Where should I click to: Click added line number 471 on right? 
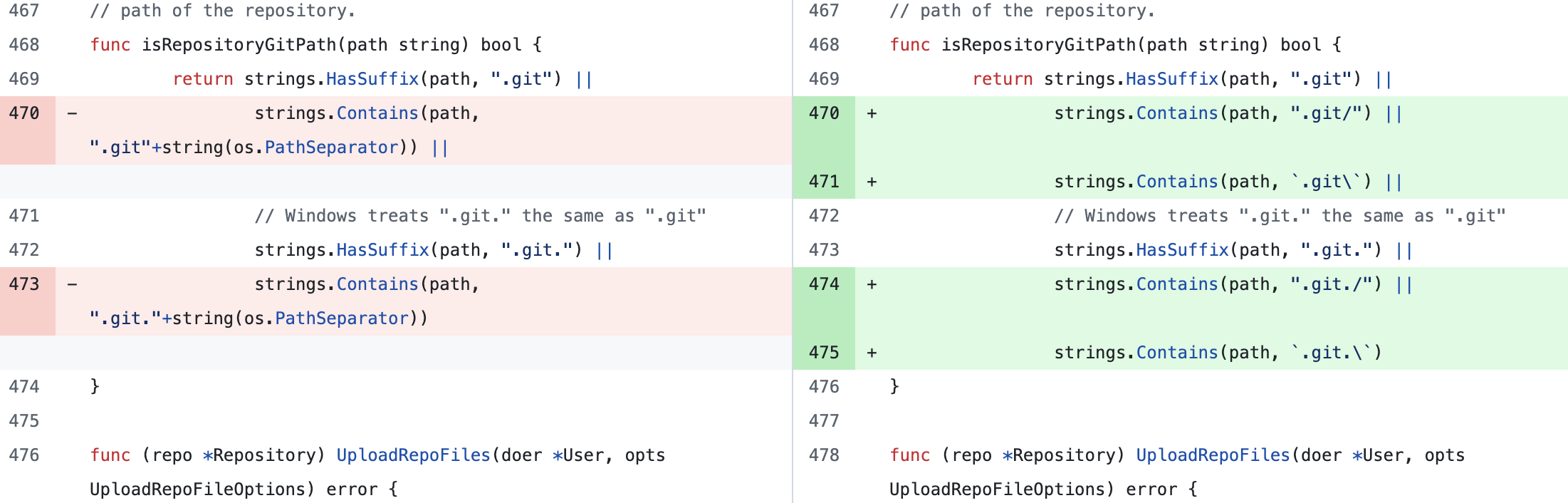(824, 182)
